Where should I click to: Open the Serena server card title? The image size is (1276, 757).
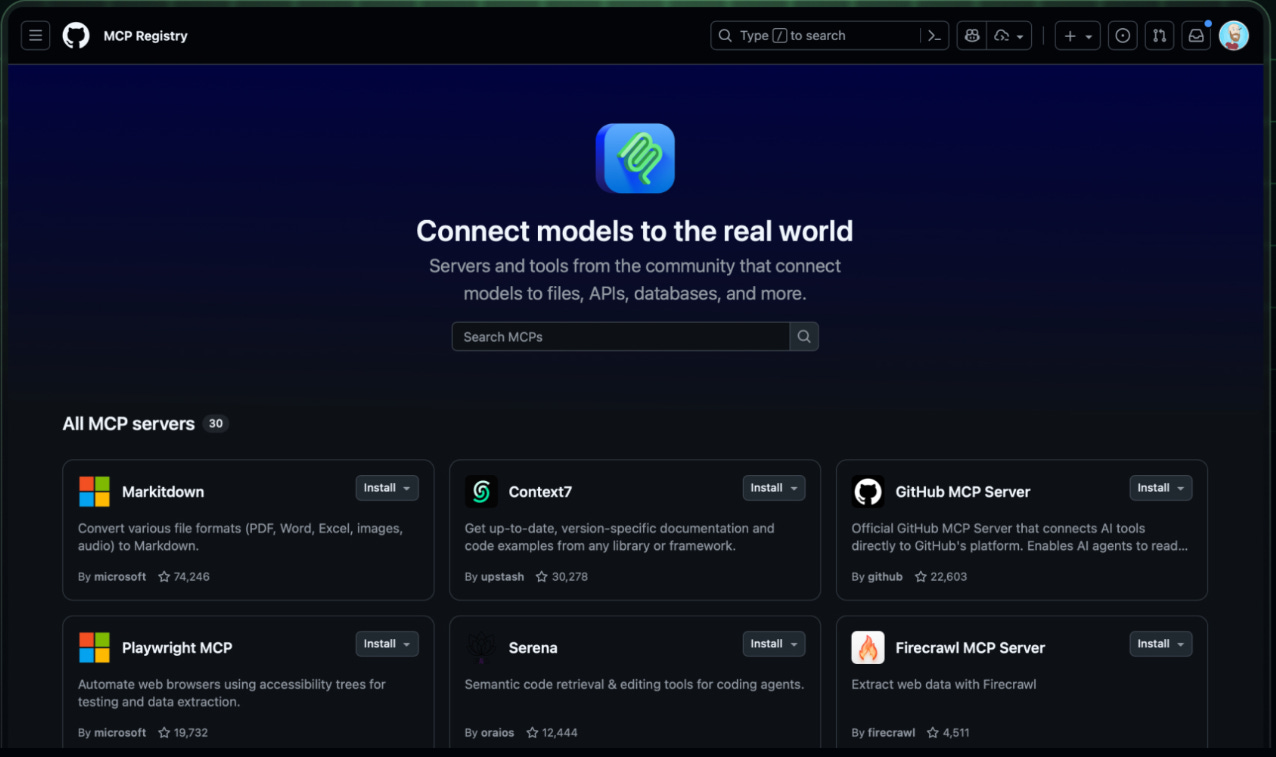click(533, 648)
